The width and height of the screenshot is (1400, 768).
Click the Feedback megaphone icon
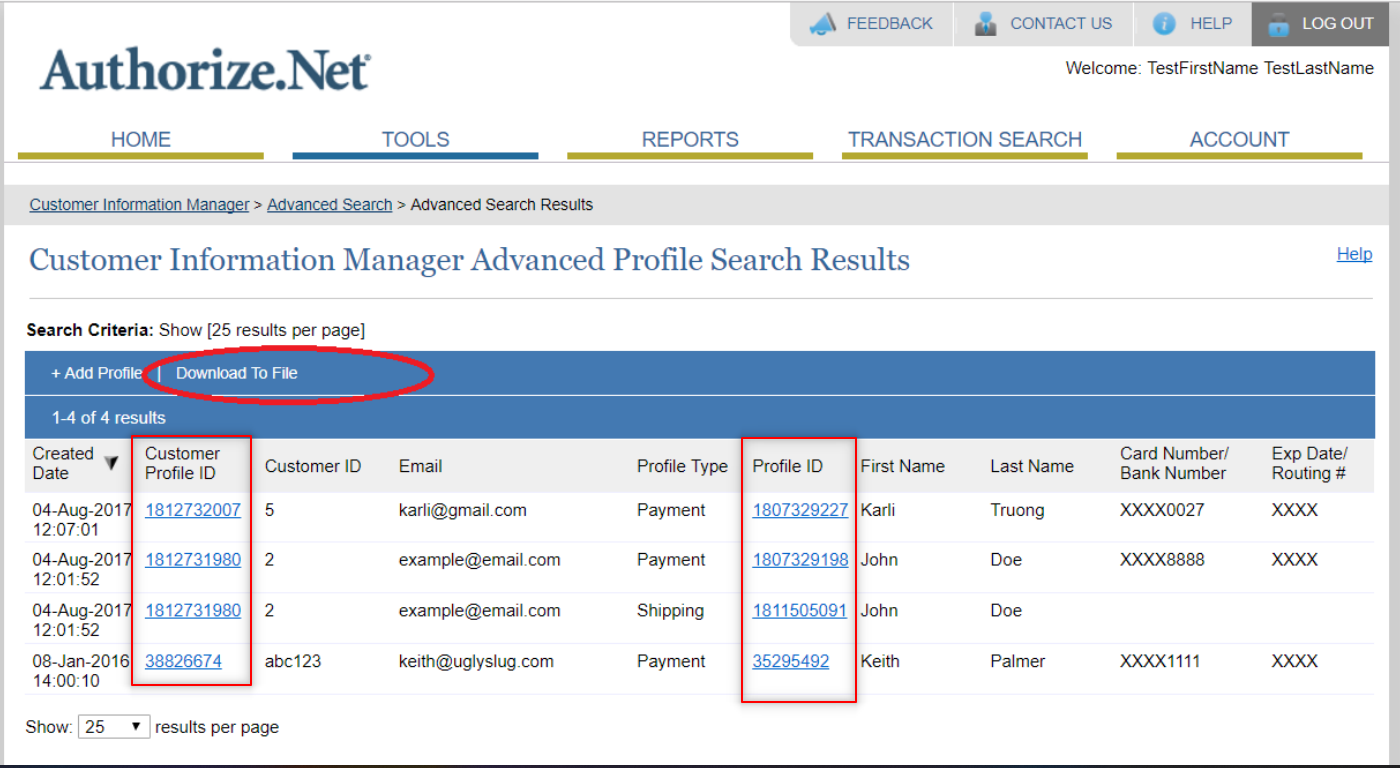tap(822, 24)
